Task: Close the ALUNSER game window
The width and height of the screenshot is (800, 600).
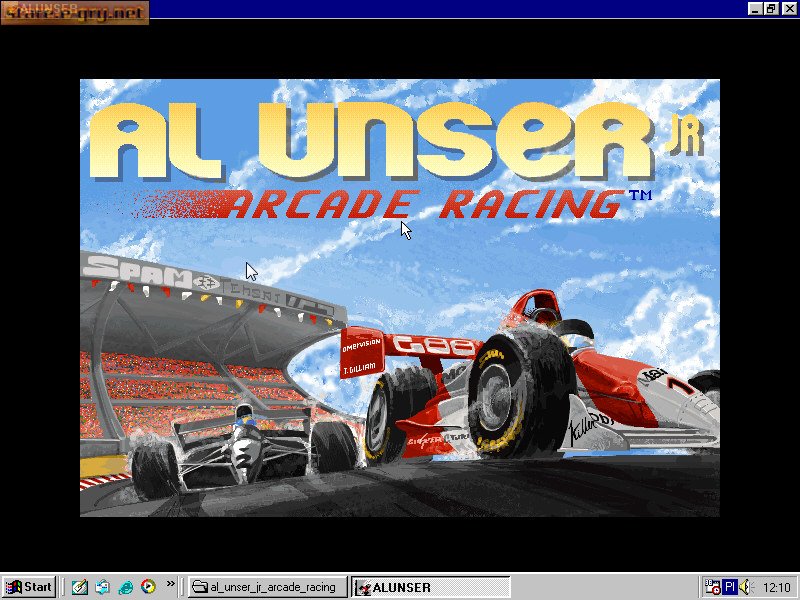Action: point(789,8)
